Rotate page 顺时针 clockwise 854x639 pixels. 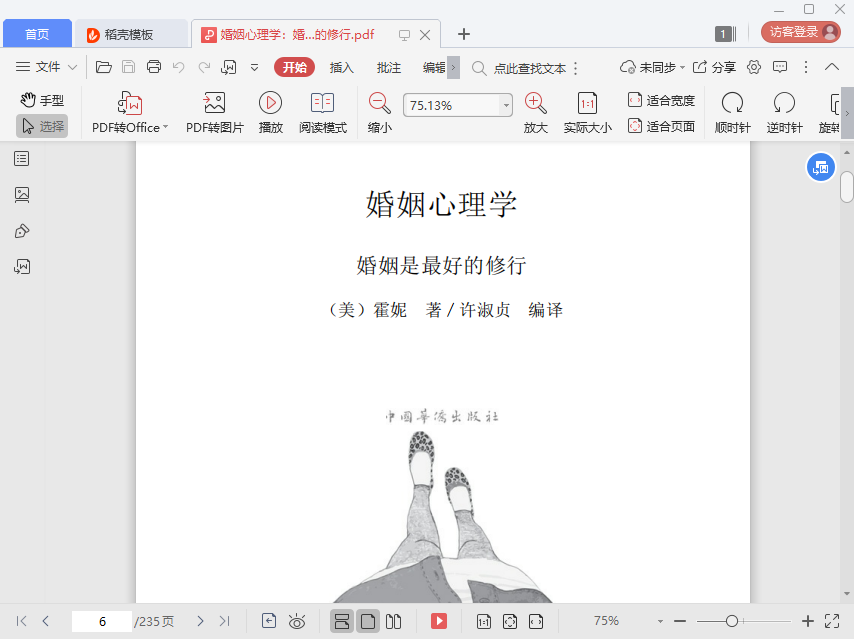[733, 113]
